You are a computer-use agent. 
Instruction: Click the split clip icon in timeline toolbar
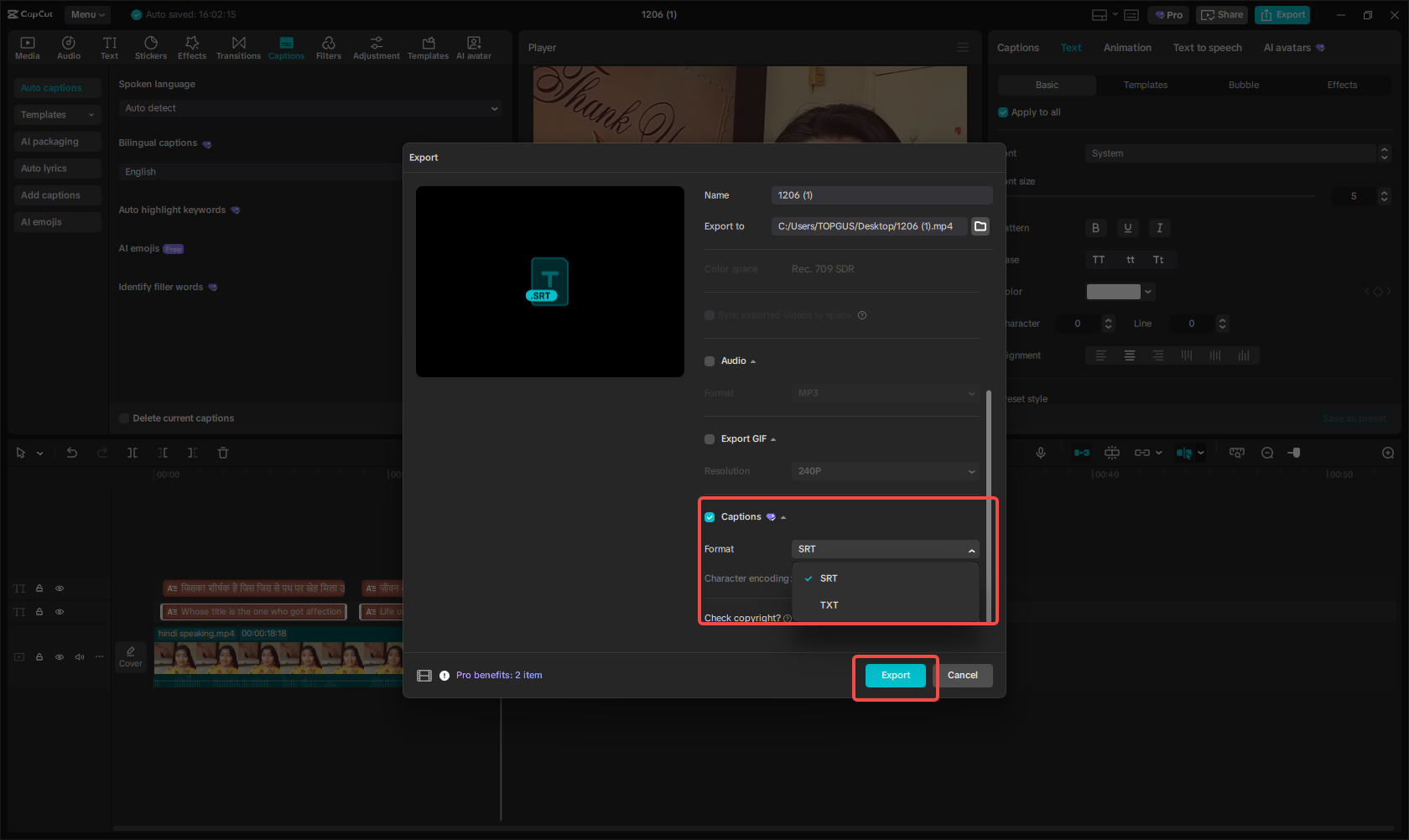point(133,453)
